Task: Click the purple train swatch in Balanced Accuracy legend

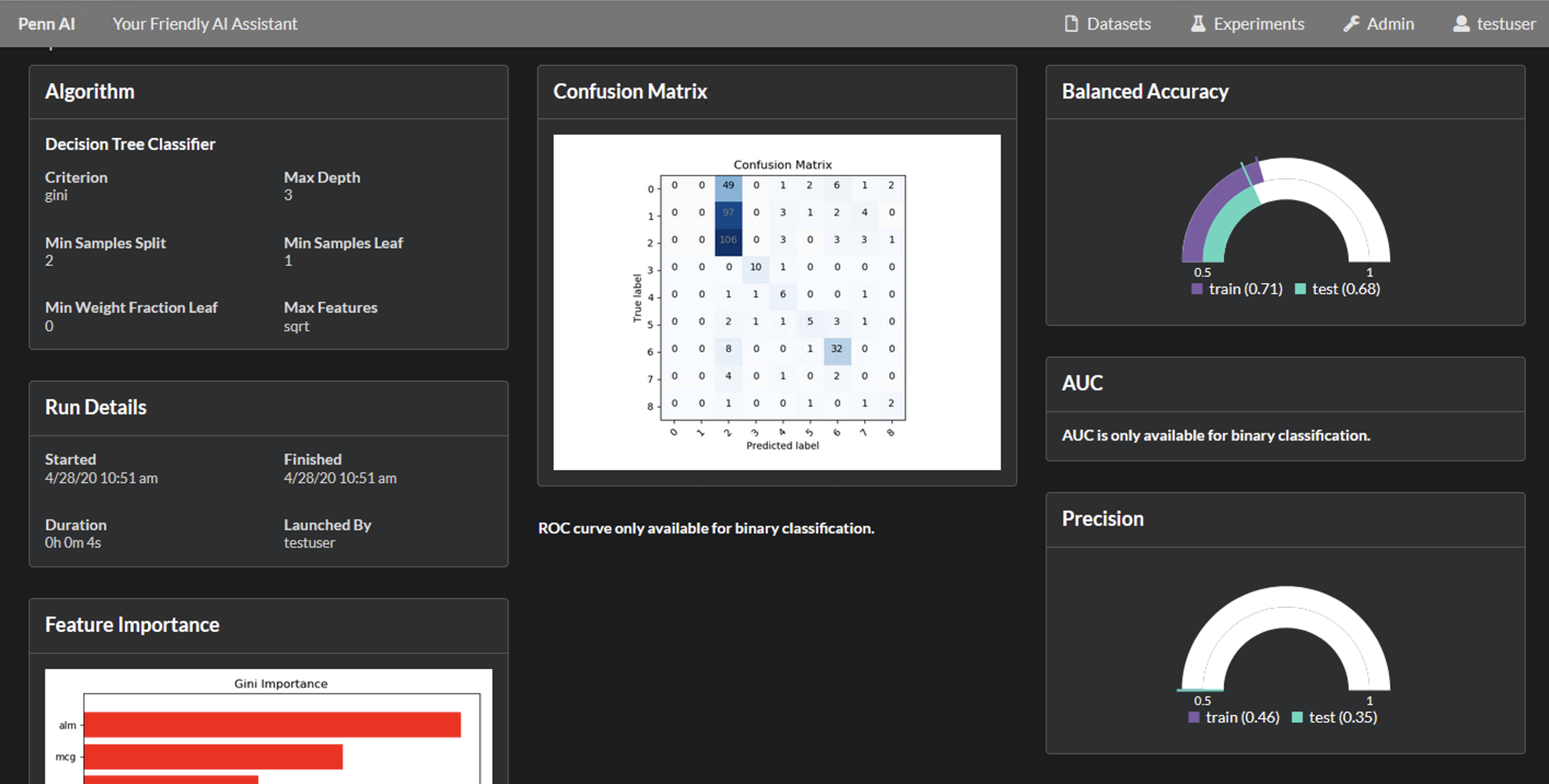Action: [x=1197, y=289]
